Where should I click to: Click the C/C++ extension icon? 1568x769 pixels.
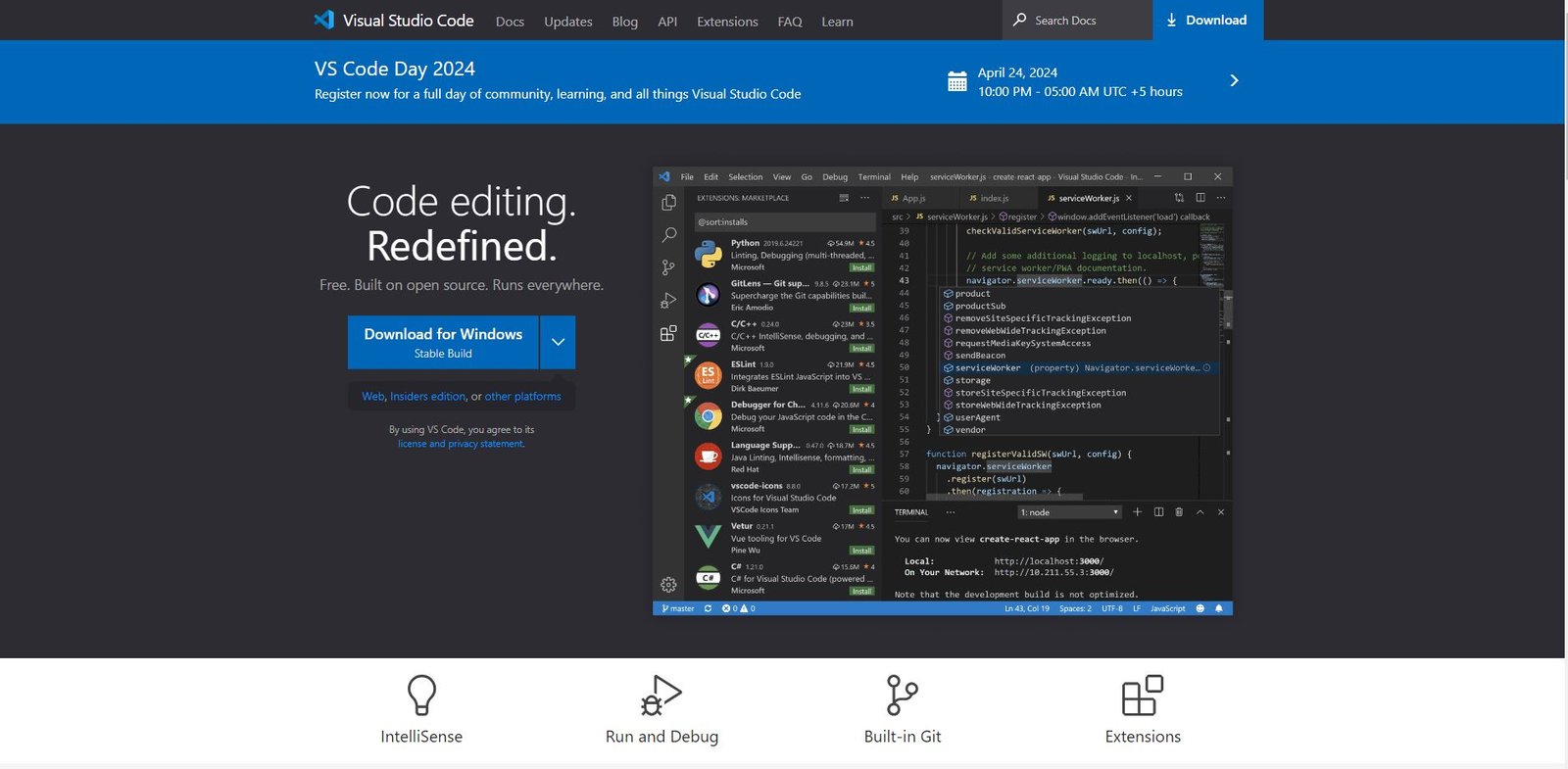709,335
